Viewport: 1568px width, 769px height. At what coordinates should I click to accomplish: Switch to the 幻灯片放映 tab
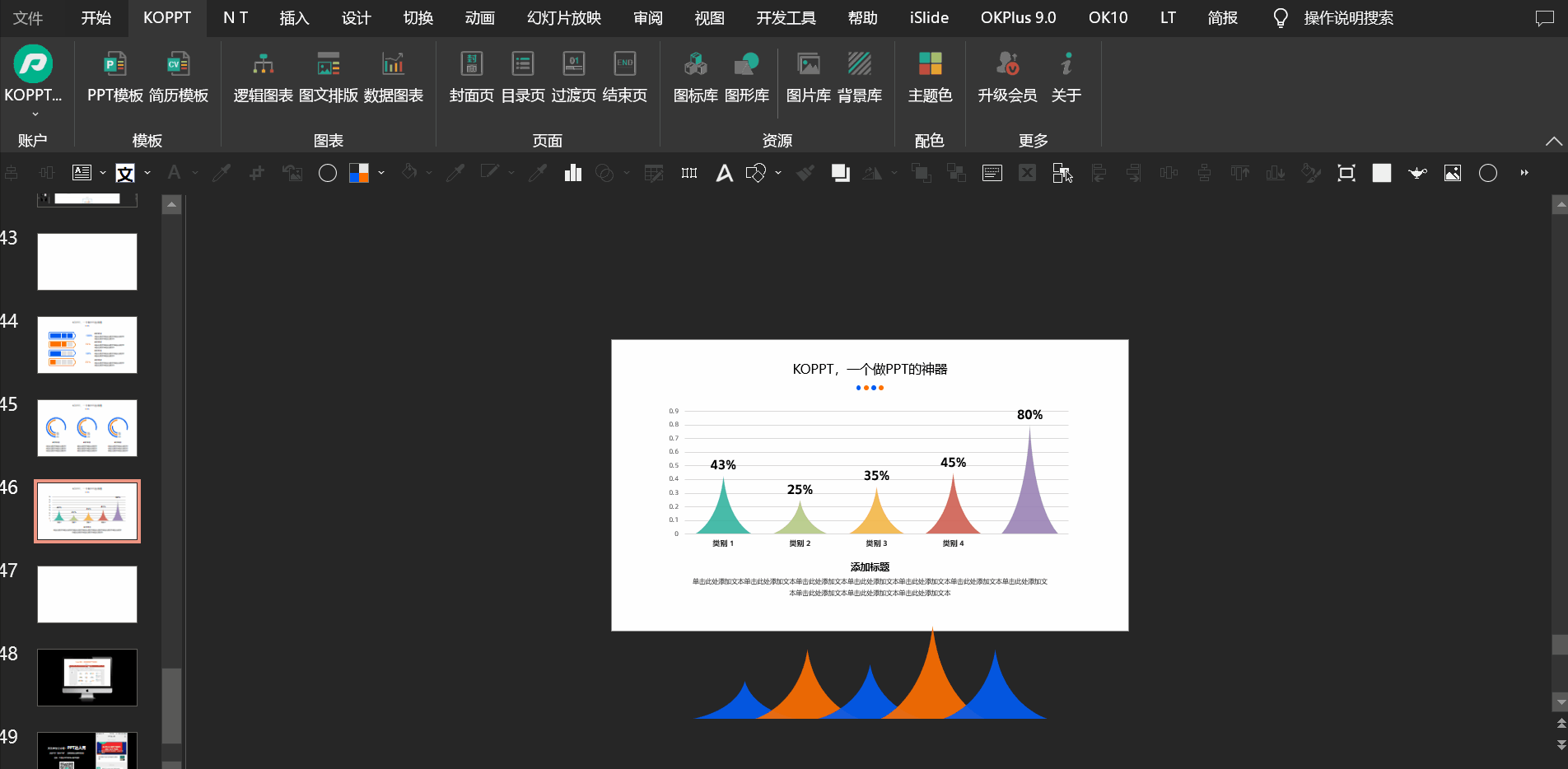click(x=564, y=18)
